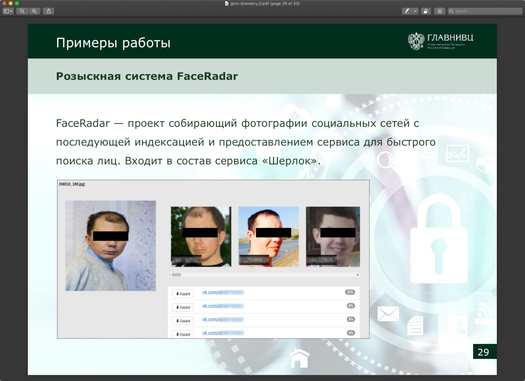
Task: Click the page number 29 box
Action: tap(485, 352)
